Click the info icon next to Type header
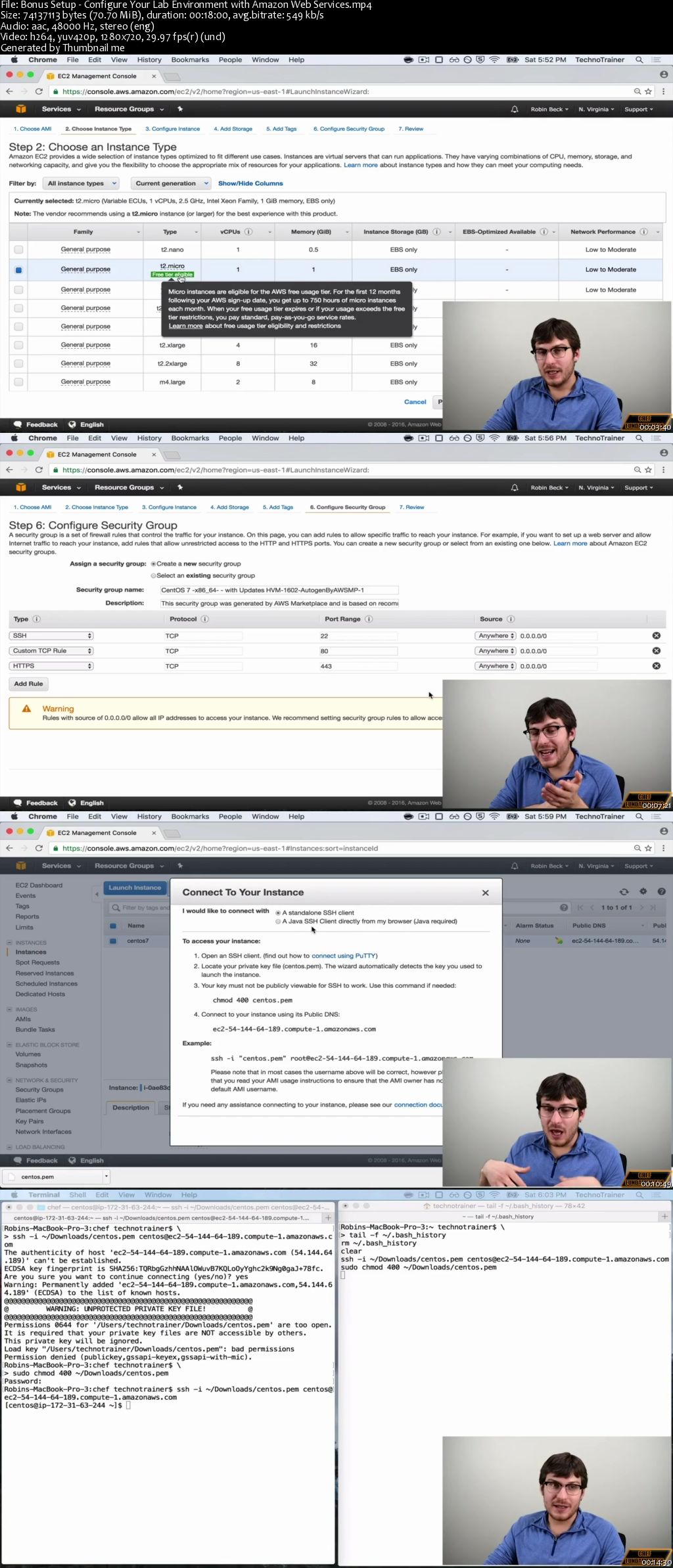This screenshot has width=673, height=1568. tap(37, 619)
